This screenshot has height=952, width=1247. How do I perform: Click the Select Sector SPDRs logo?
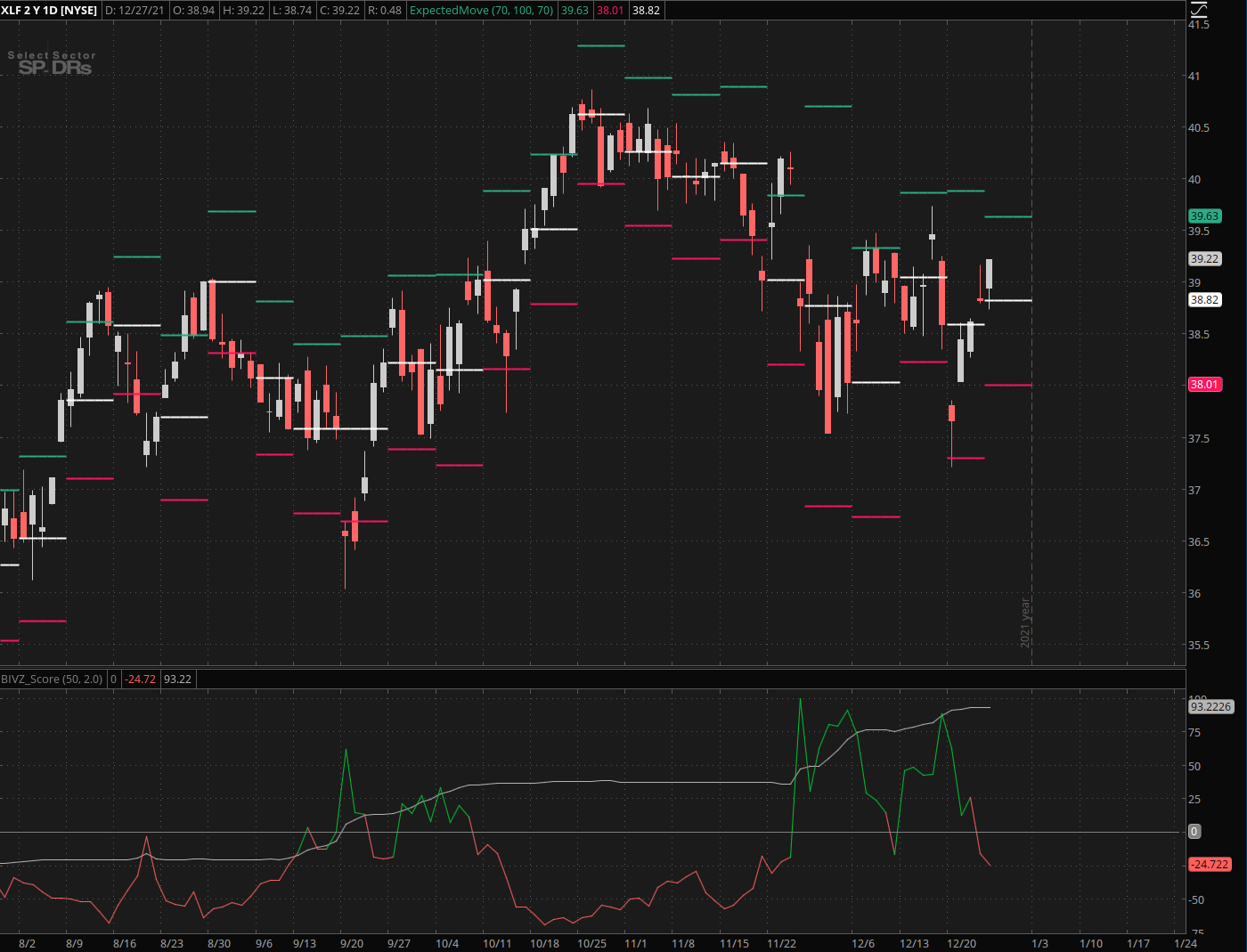pyautogui.click(x=52, y=62)
